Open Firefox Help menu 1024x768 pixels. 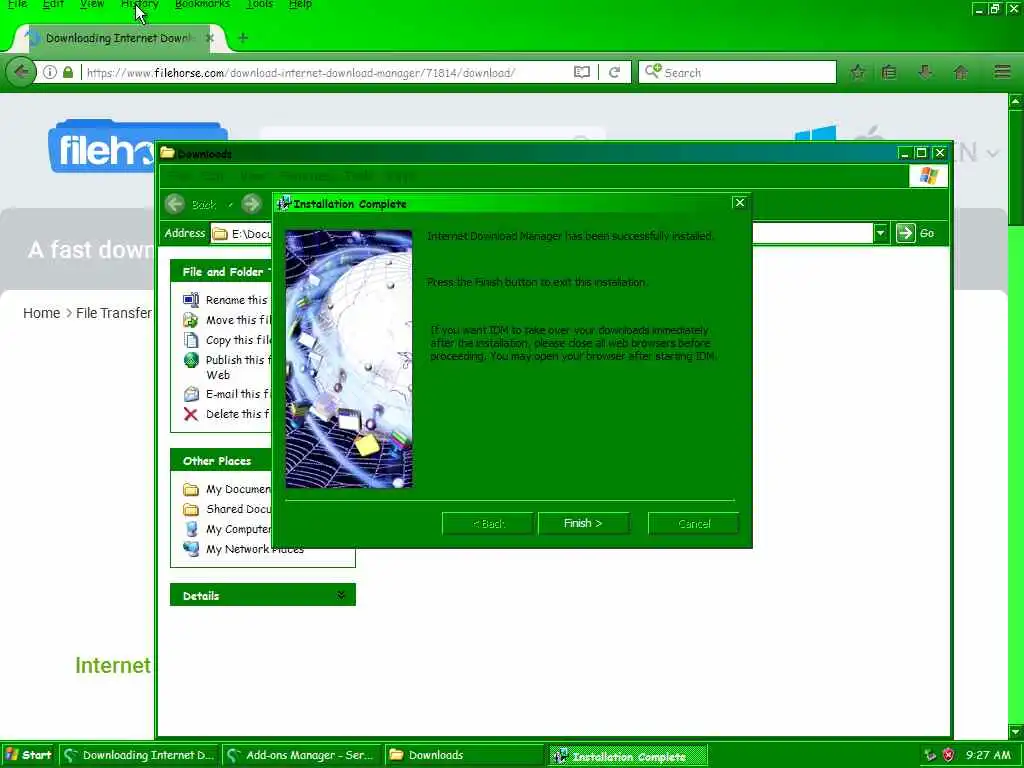pyautogui.click(x=300, y=5)
